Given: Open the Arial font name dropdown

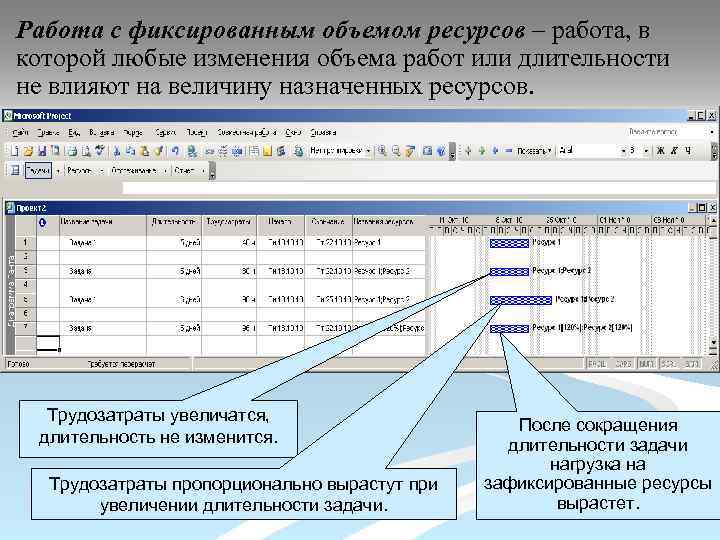Looking at the screenshot, I should click(623, 151).
